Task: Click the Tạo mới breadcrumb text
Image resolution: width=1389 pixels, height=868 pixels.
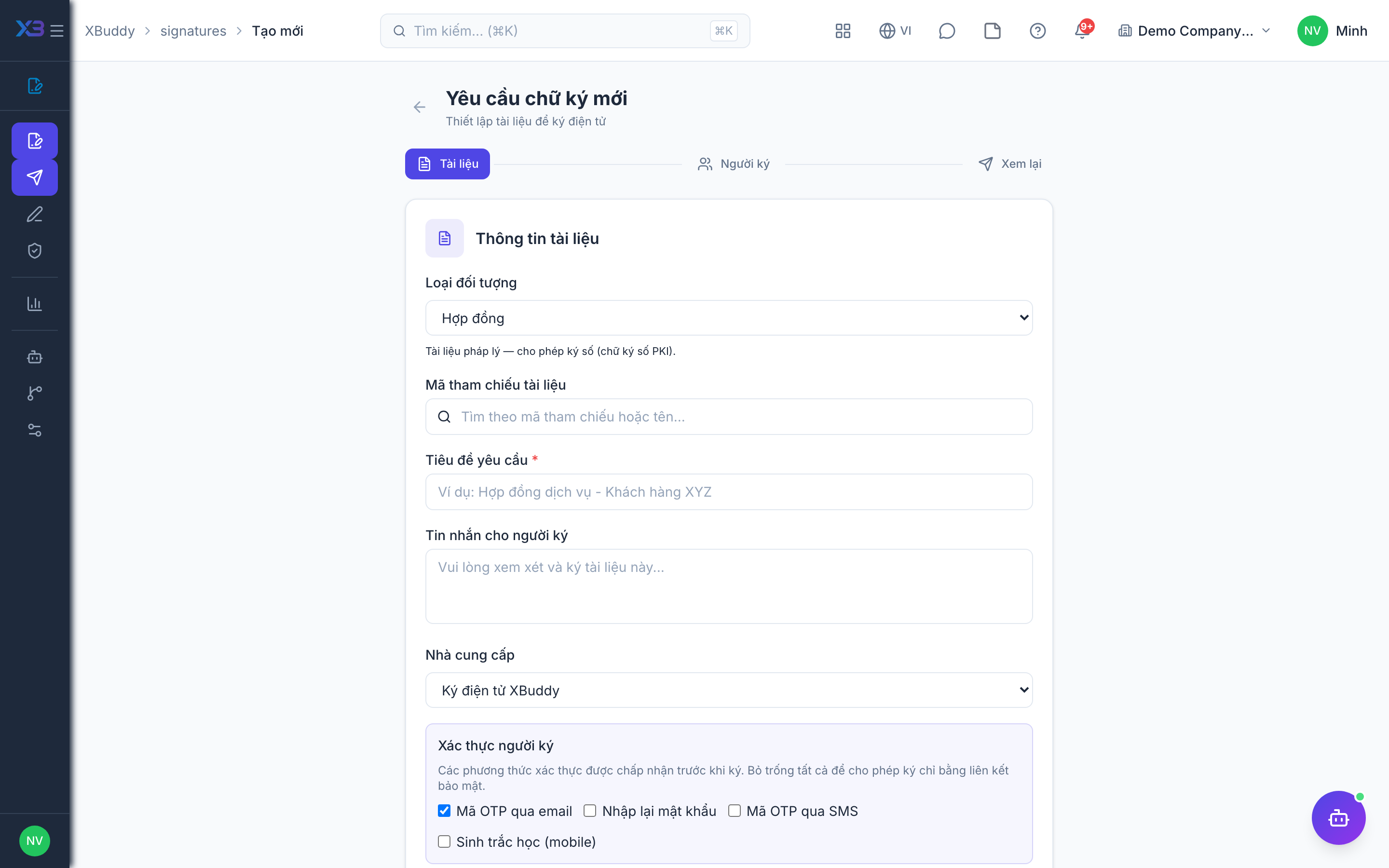Action: 277,31
